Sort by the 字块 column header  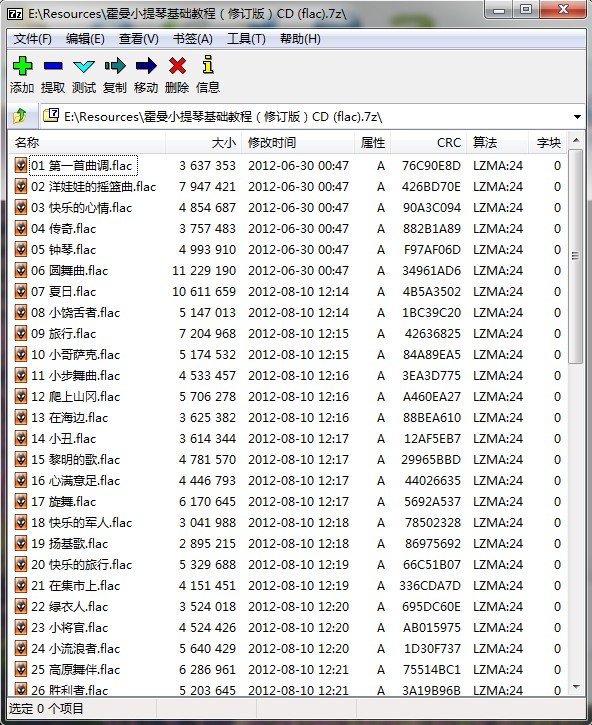click(548, 142)
